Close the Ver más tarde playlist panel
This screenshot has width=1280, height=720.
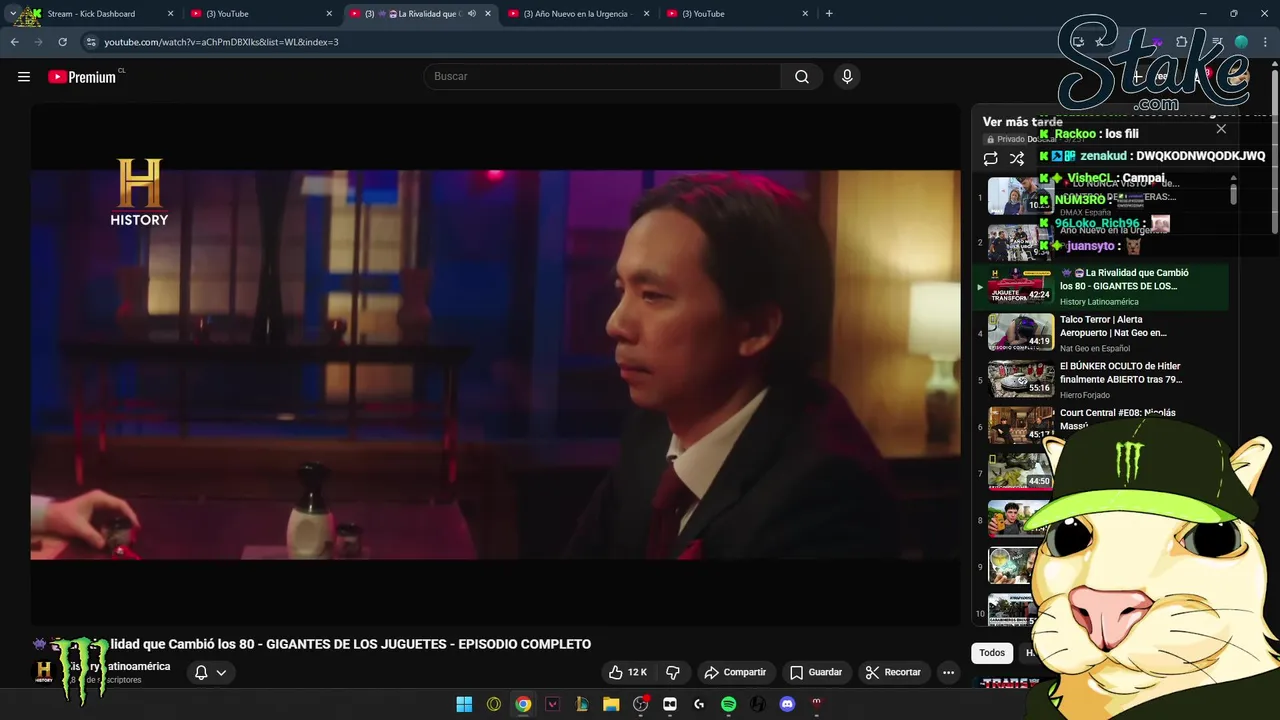click(1221, 129)
